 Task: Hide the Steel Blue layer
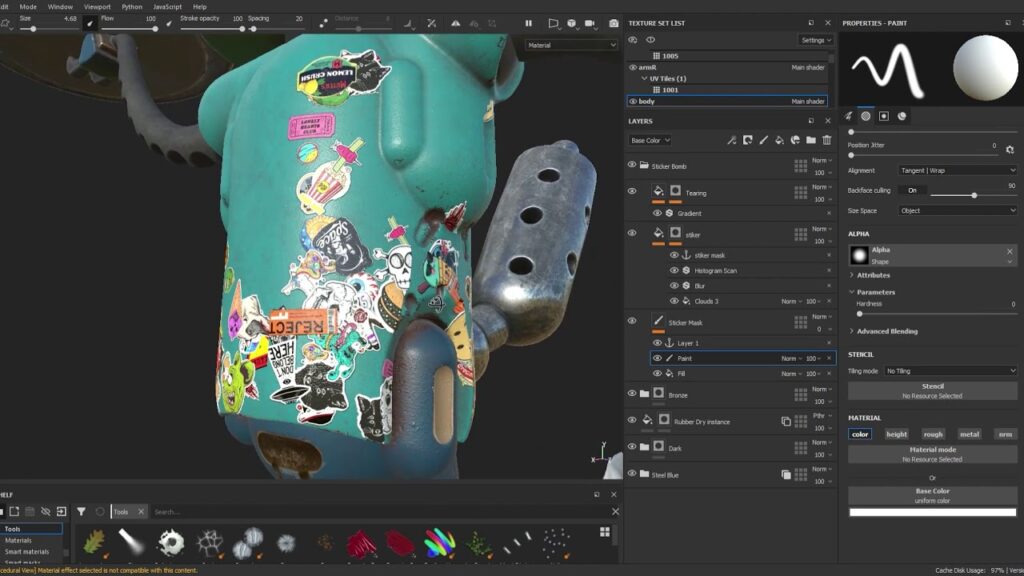[632, 473]
